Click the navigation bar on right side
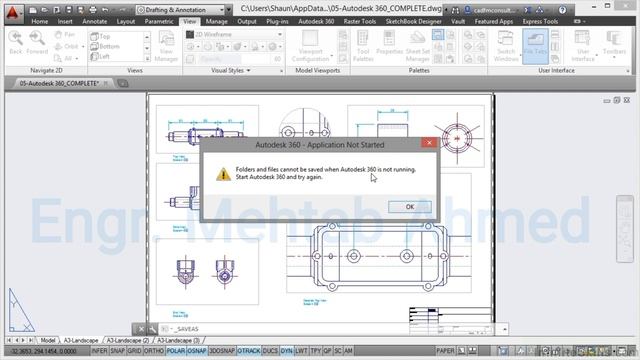The height and width of the screenshot is (360, 640). (x=624, y=229)
